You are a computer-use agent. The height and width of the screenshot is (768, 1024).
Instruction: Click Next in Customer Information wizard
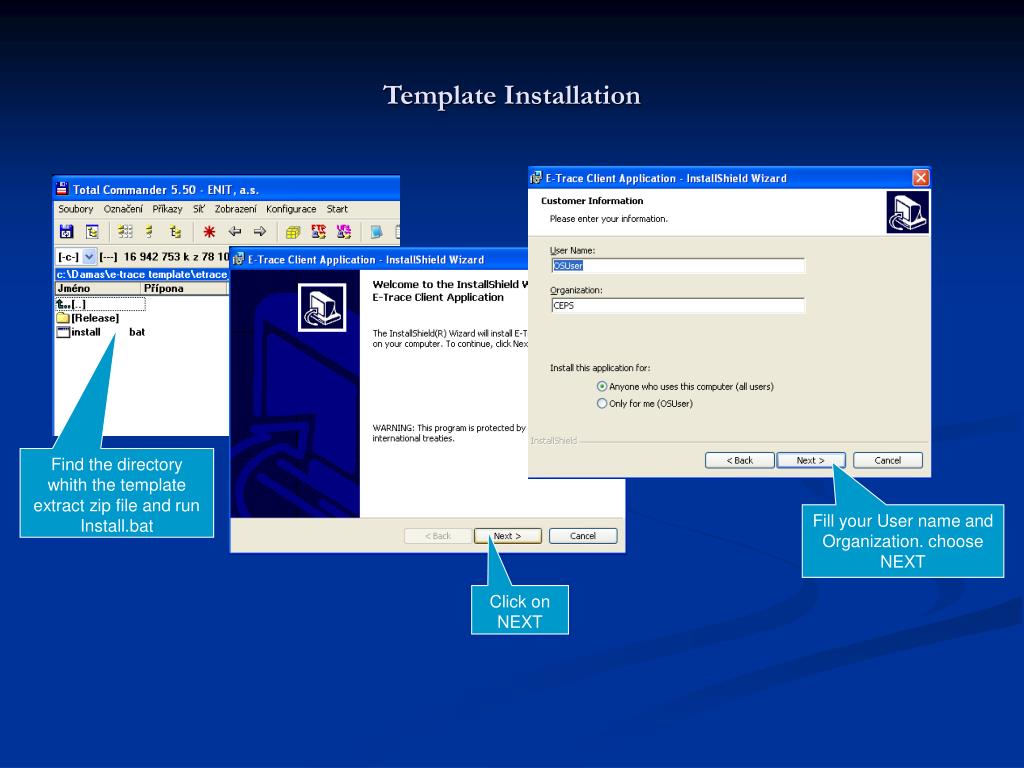810,460
